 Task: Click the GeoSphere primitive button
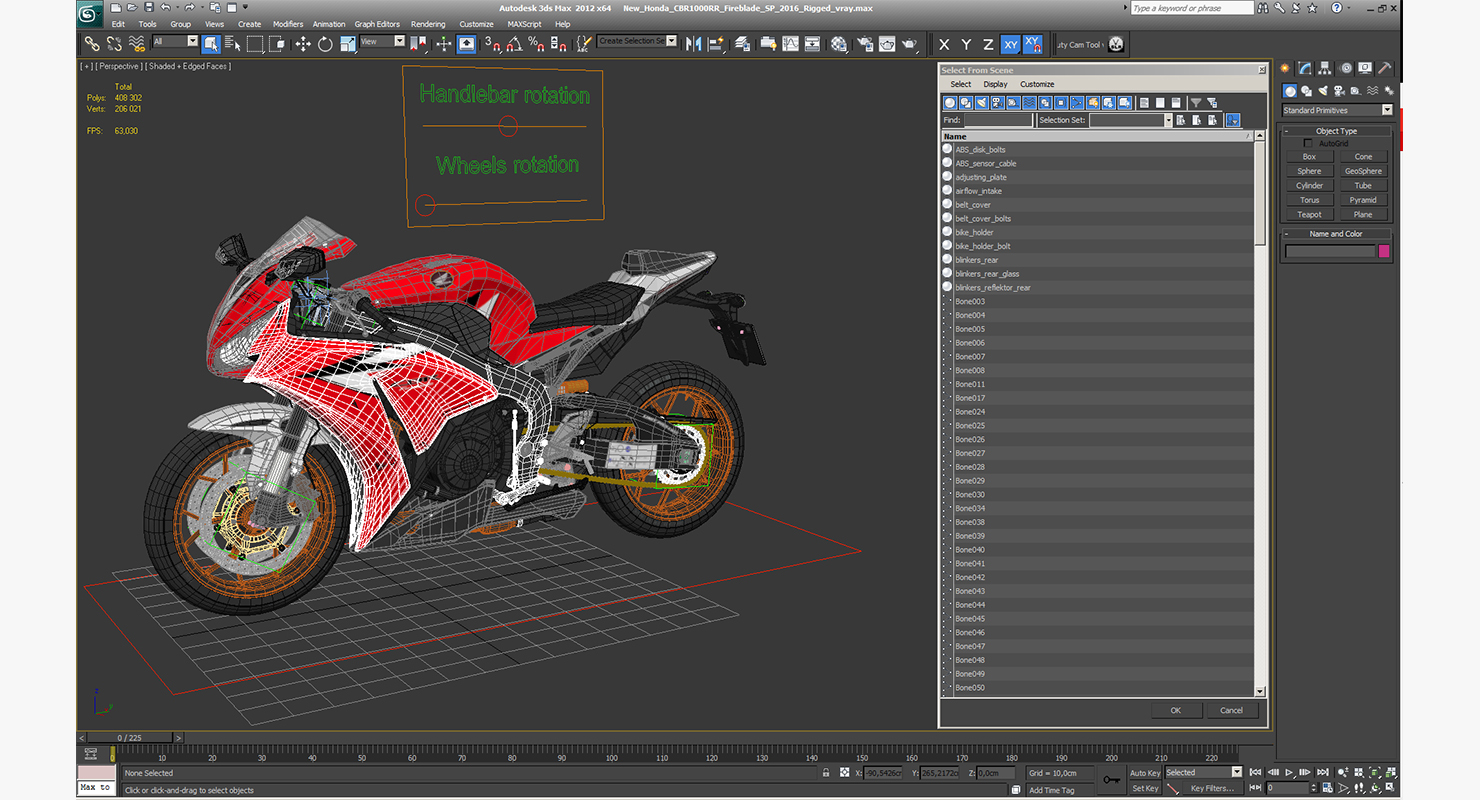[x=1363, y=171]
